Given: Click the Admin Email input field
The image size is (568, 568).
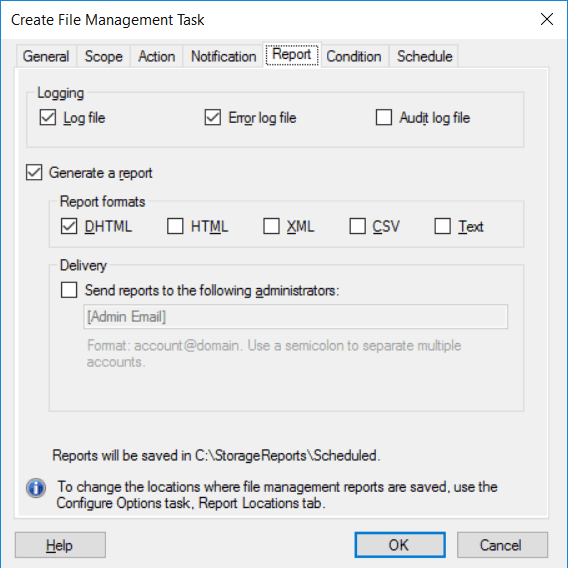Looking at the screenshot, I should click(x=296, y=317).
